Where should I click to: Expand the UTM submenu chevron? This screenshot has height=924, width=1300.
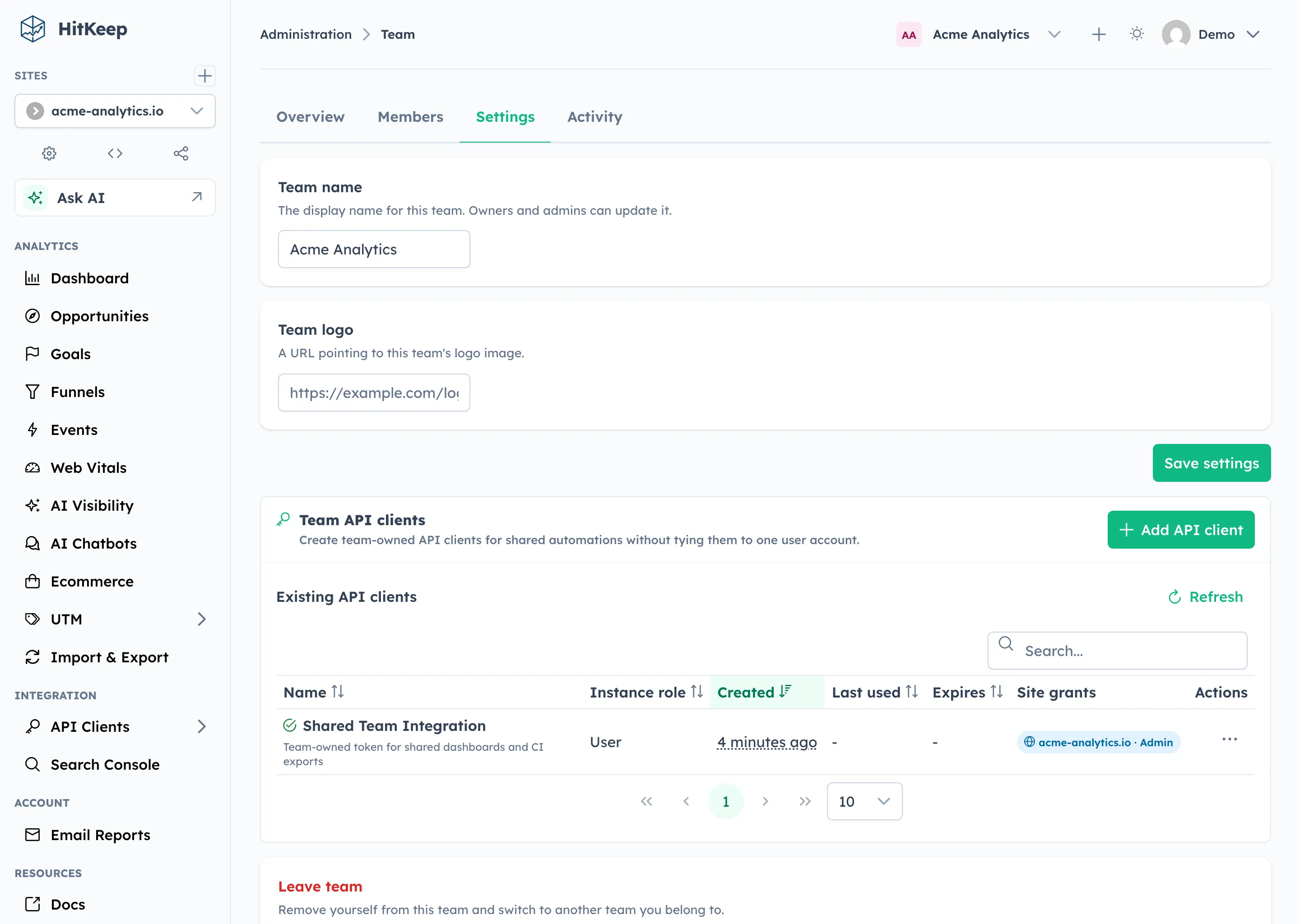201,619
